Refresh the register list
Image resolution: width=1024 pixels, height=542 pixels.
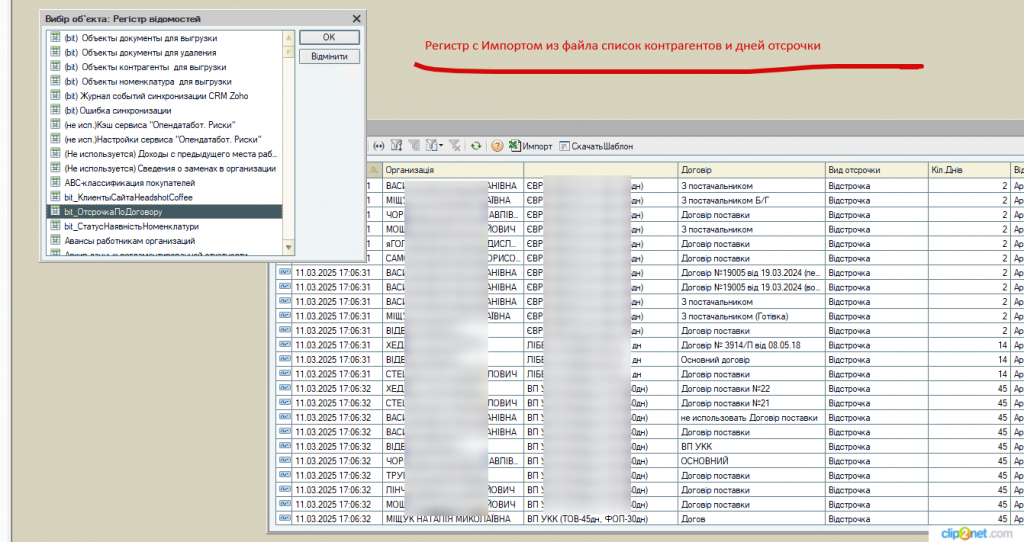(x=476, y=146)
